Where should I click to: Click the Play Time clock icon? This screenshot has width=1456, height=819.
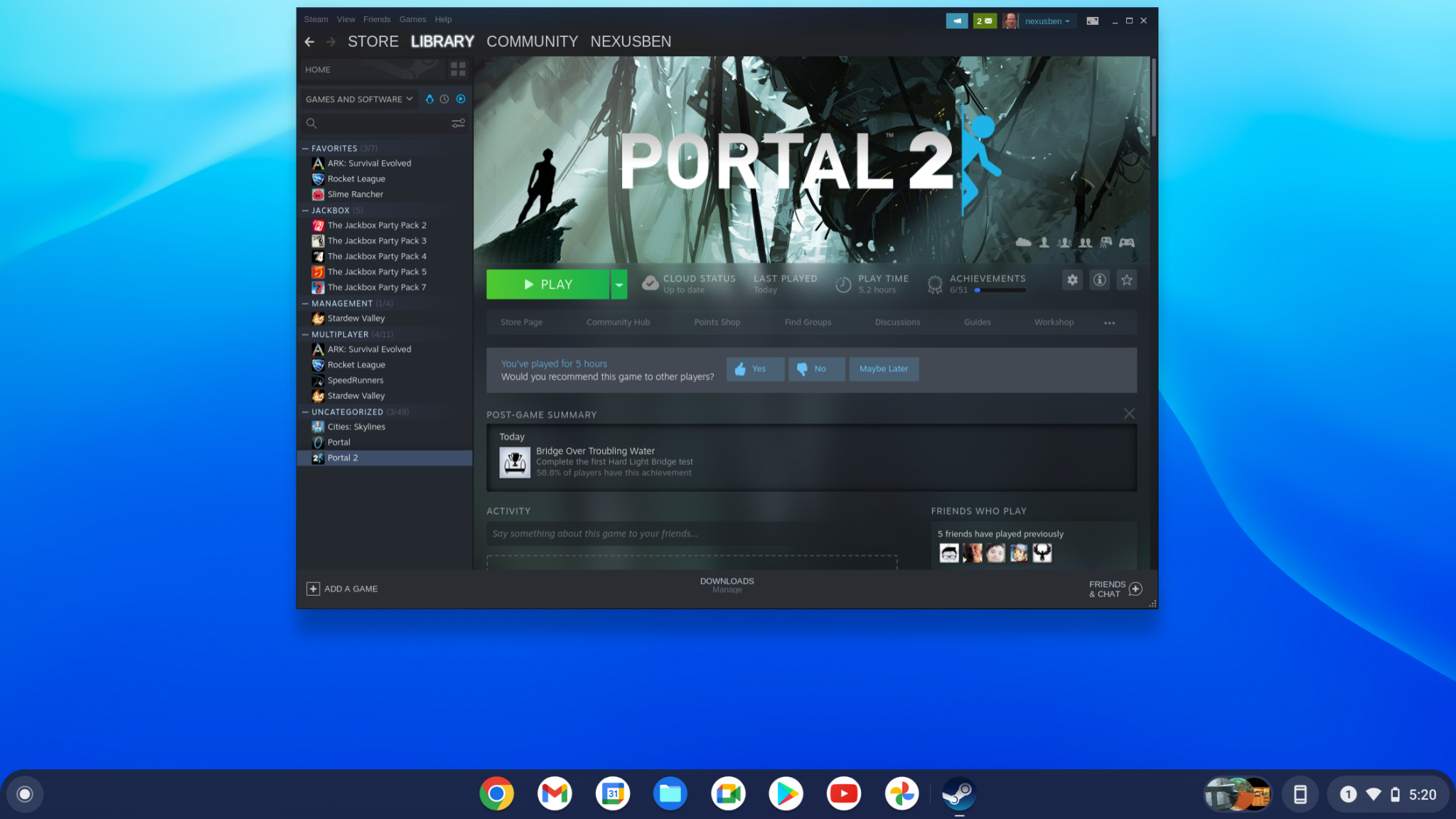[843, 284]
